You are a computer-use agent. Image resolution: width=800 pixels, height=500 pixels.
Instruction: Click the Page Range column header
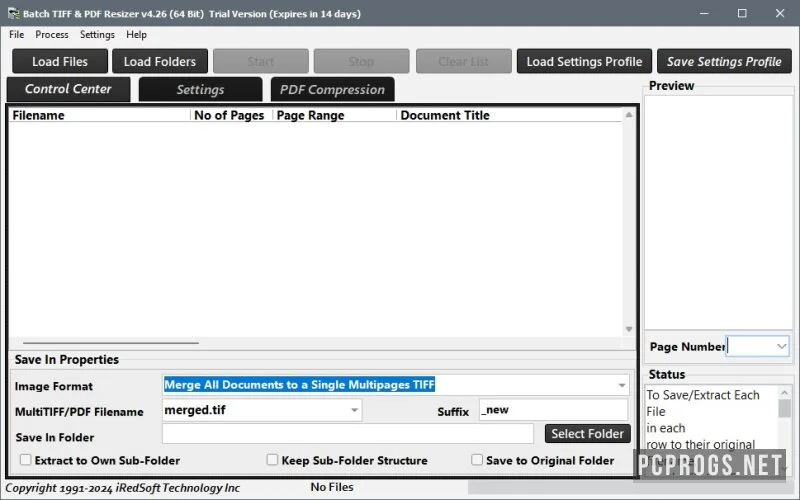tap(335, 115)
